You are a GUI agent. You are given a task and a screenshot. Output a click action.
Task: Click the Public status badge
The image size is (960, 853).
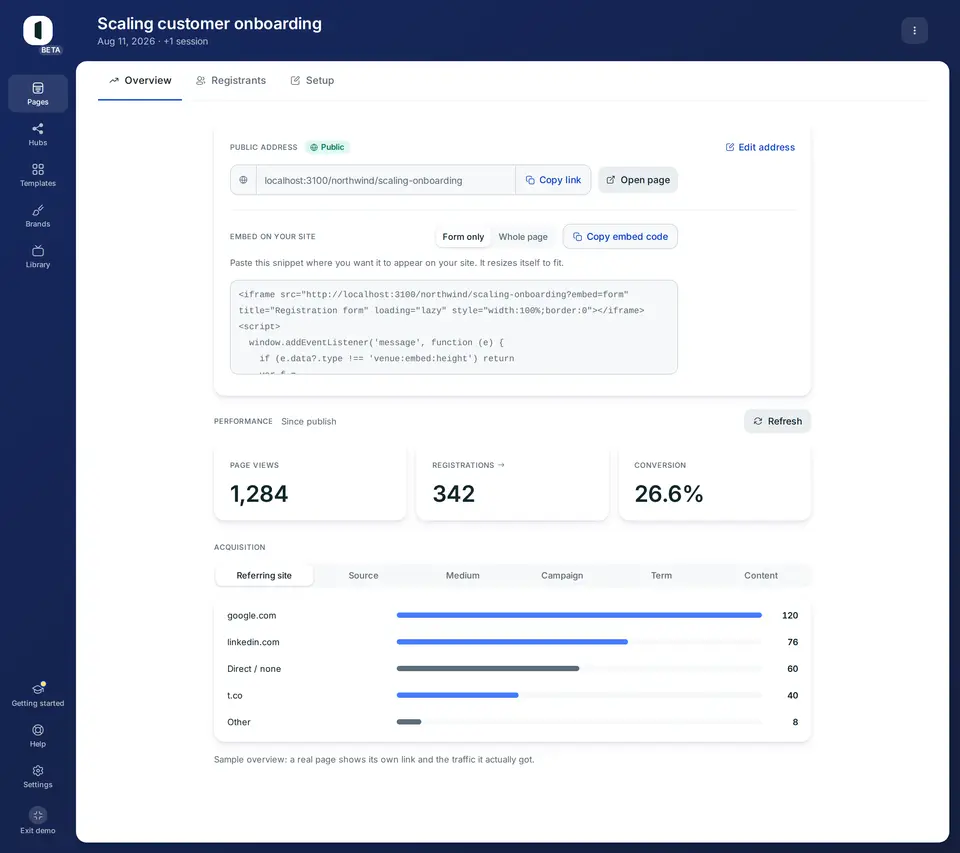(x=327, y=147)
